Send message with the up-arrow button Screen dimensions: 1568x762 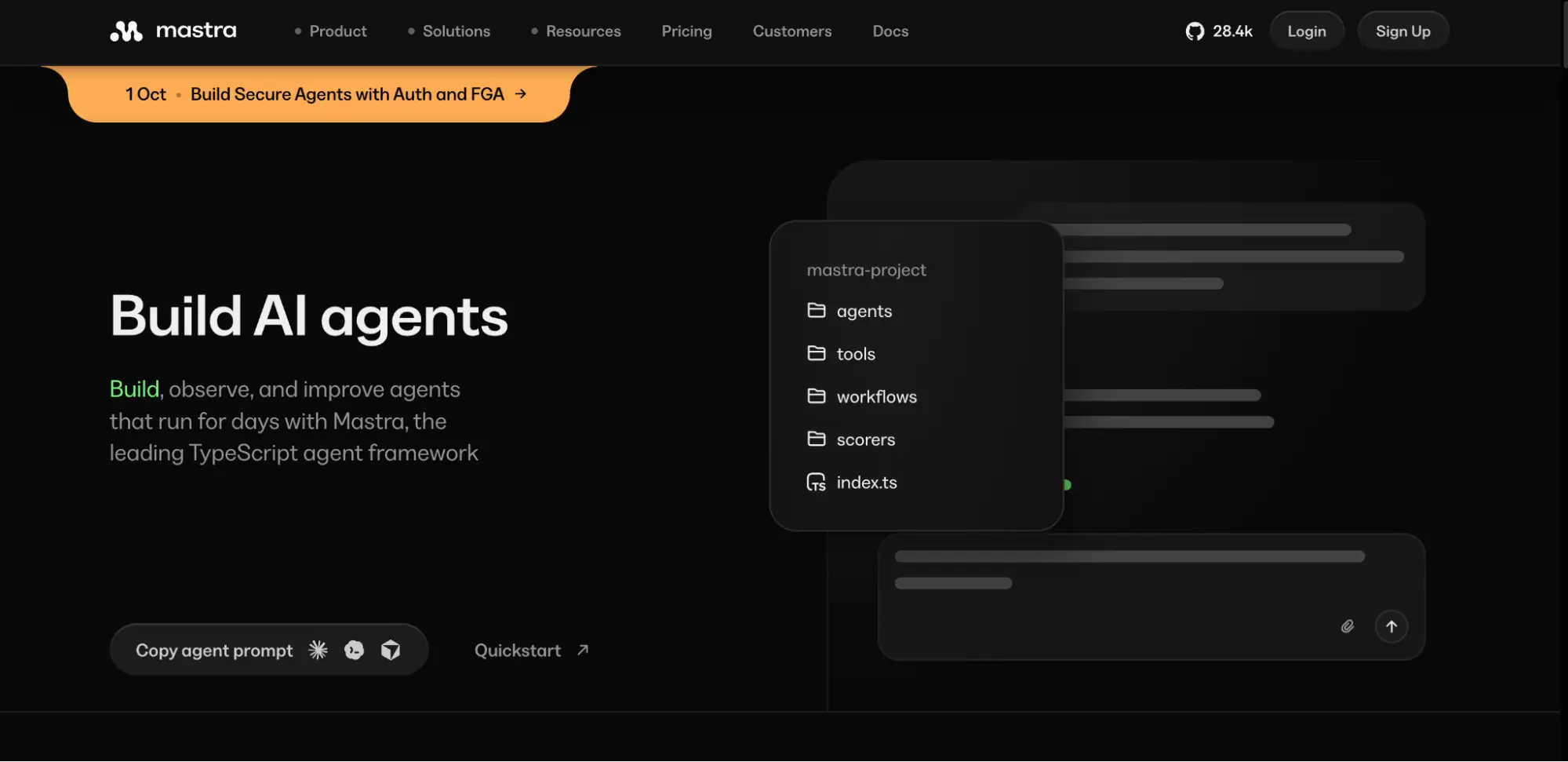[x=1392, y=626]
